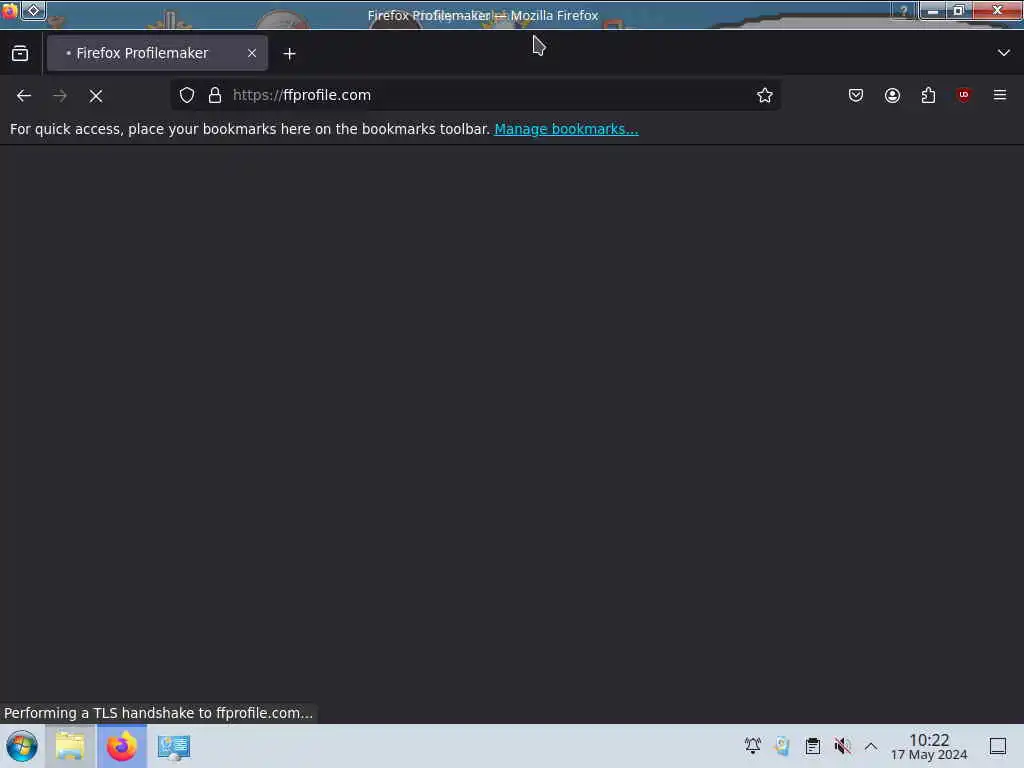The image size is (1024, 768).
Task: Open the Firefox account menu
Action: tap(892, 95)
